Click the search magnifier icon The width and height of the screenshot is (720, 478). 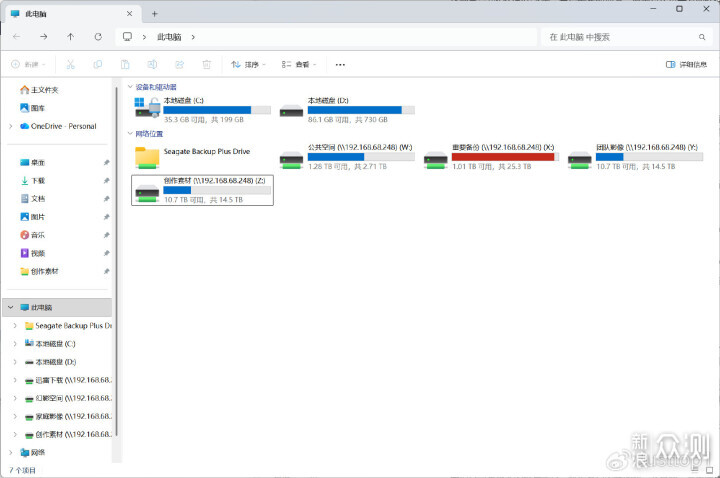coord(702,37)
